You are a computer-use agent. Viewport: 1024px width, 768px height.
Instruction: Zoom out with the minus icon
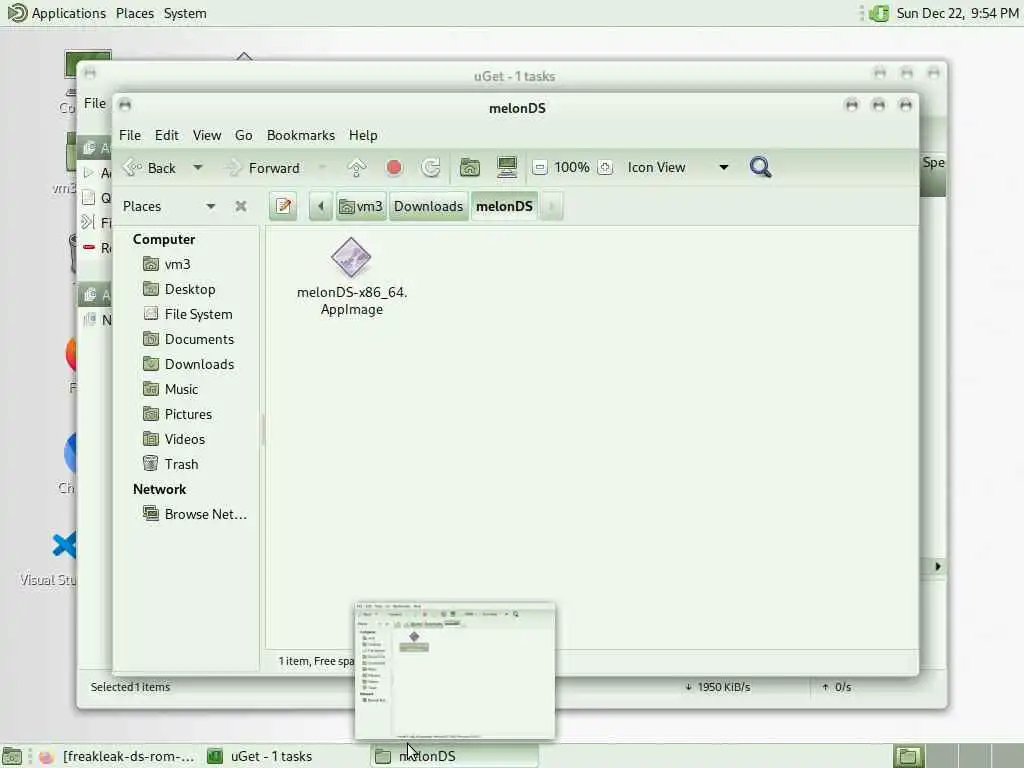coord(539,167)
